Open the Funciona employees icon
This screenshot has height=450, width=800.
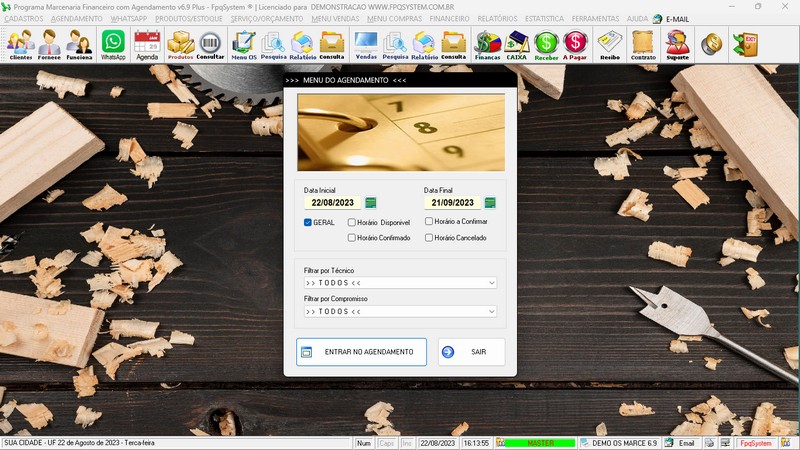(x=79, y=45)
